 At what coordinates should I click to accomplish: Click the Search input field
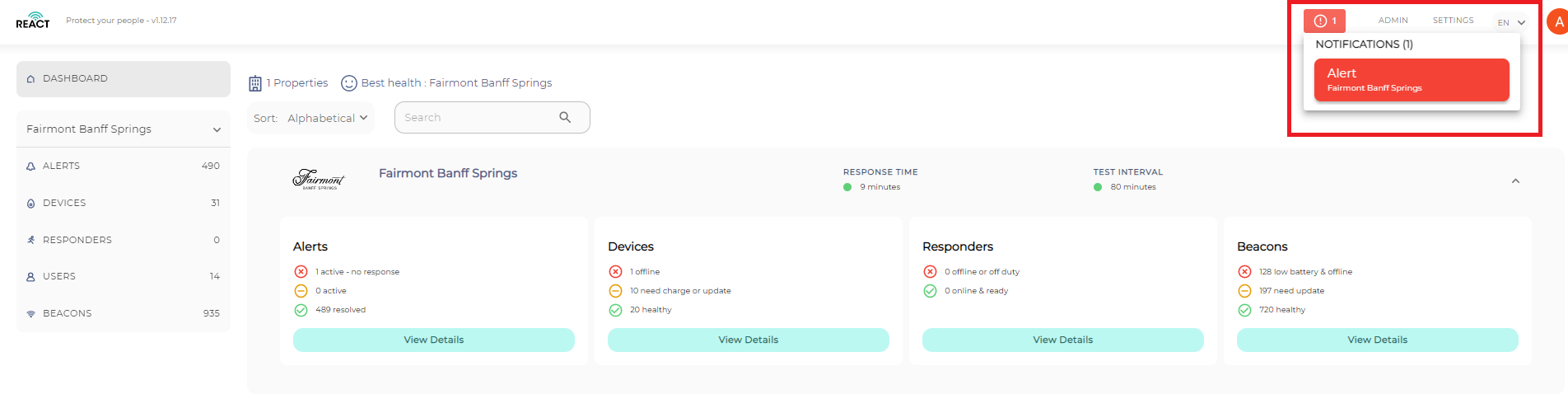(492, 117)
